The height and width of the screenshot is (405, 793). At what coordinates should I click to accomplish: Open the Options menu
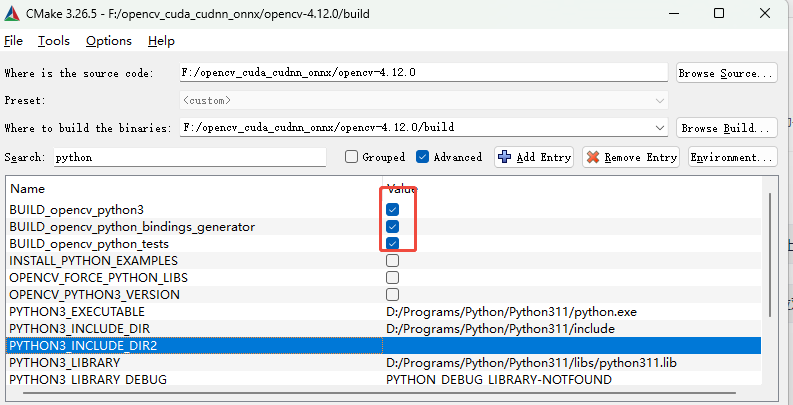coord(108,41)
